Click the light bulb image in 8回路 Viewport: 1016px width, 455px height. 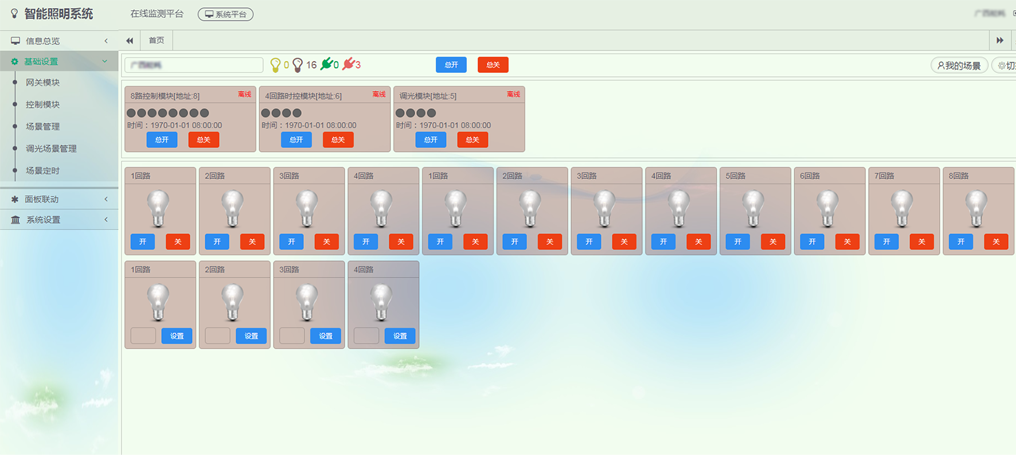[x=976, y=208]
